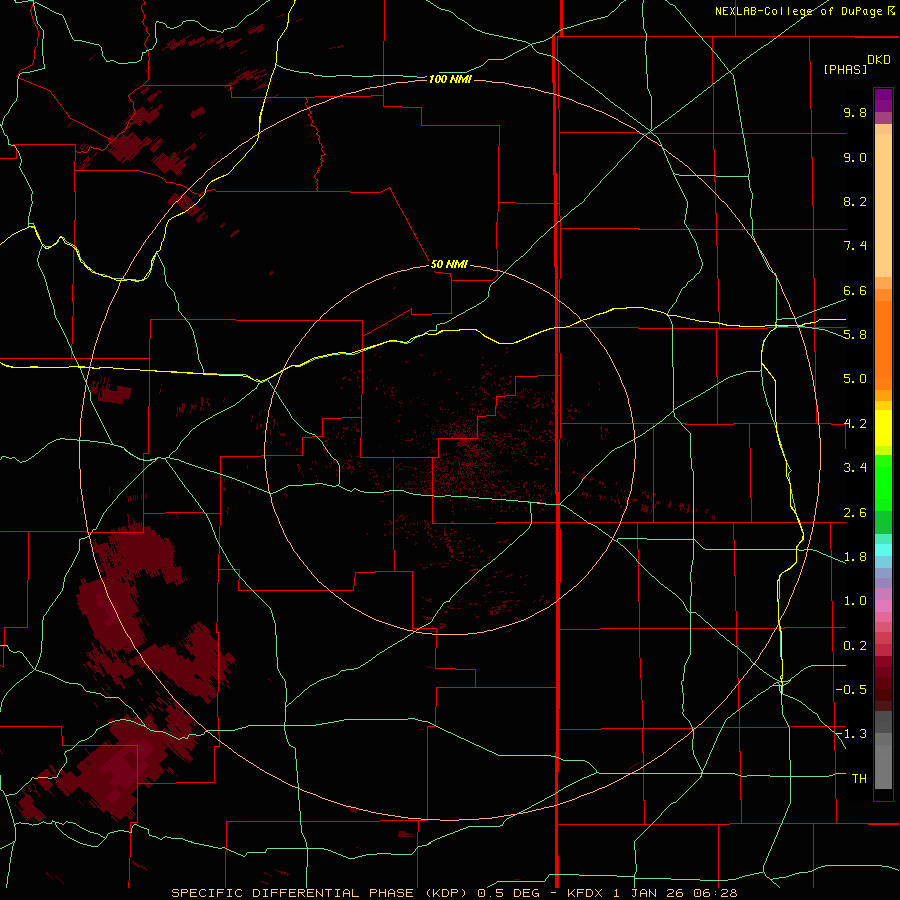
Task: Click the 6.6 legend value
Action: click(x=855, y=290)
